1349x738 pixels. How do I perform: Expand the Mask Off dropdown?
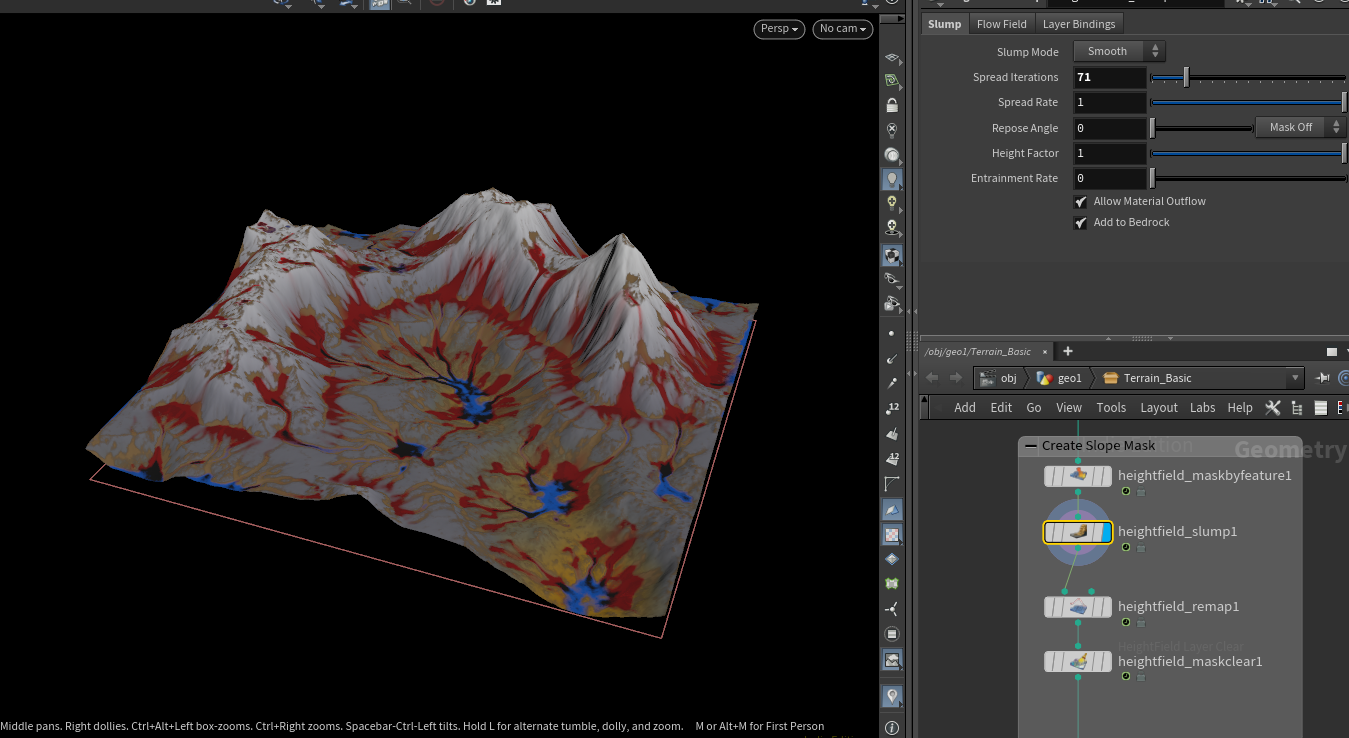[1300, 127]
